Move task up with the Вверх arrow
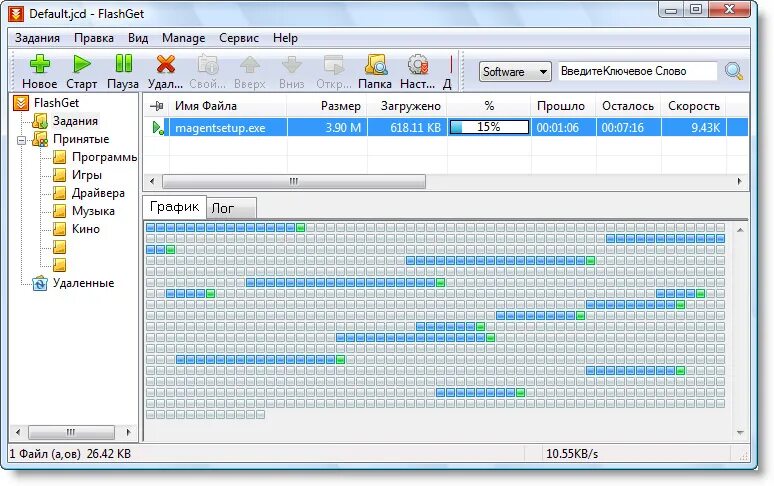 click(250, 65)
